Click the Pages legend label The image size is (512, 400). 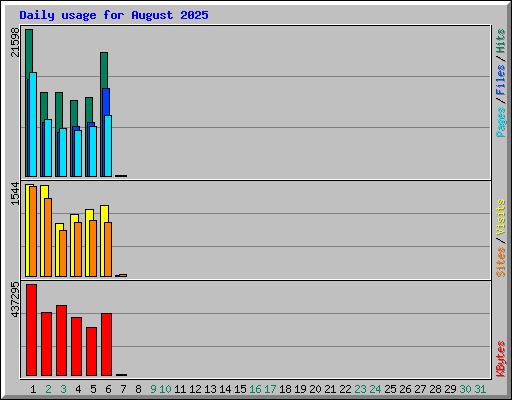click(x=500, y=122)
